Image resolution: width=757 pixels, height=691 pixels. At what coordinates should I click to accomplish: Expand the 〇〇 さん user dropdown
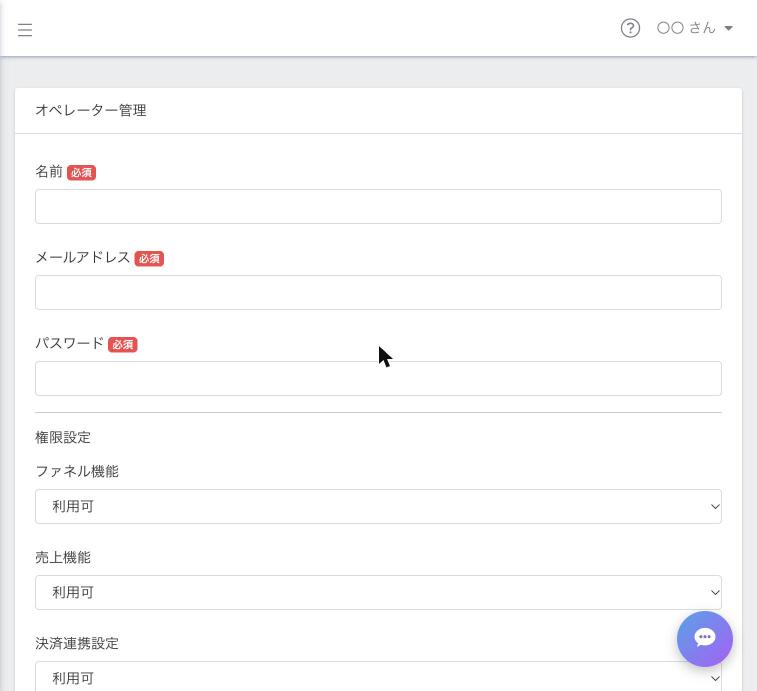pyautogui.click(x=695, y=28)
